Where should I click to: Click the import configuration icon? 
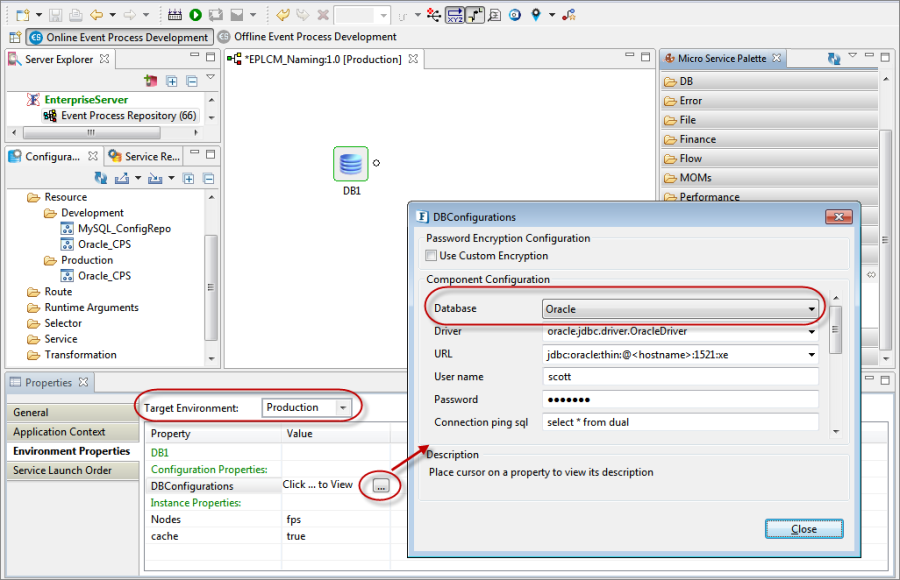pos(155,178)
